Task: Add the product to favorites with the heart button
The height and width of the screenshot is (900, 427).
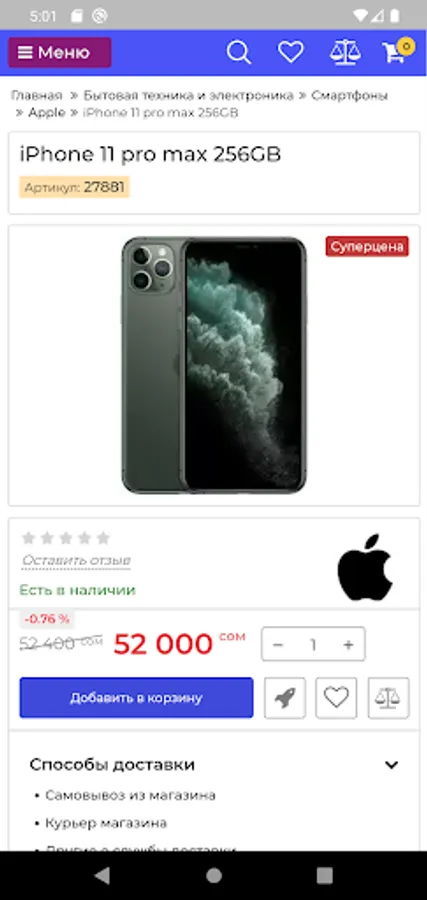Action: (x=336, y=698)
